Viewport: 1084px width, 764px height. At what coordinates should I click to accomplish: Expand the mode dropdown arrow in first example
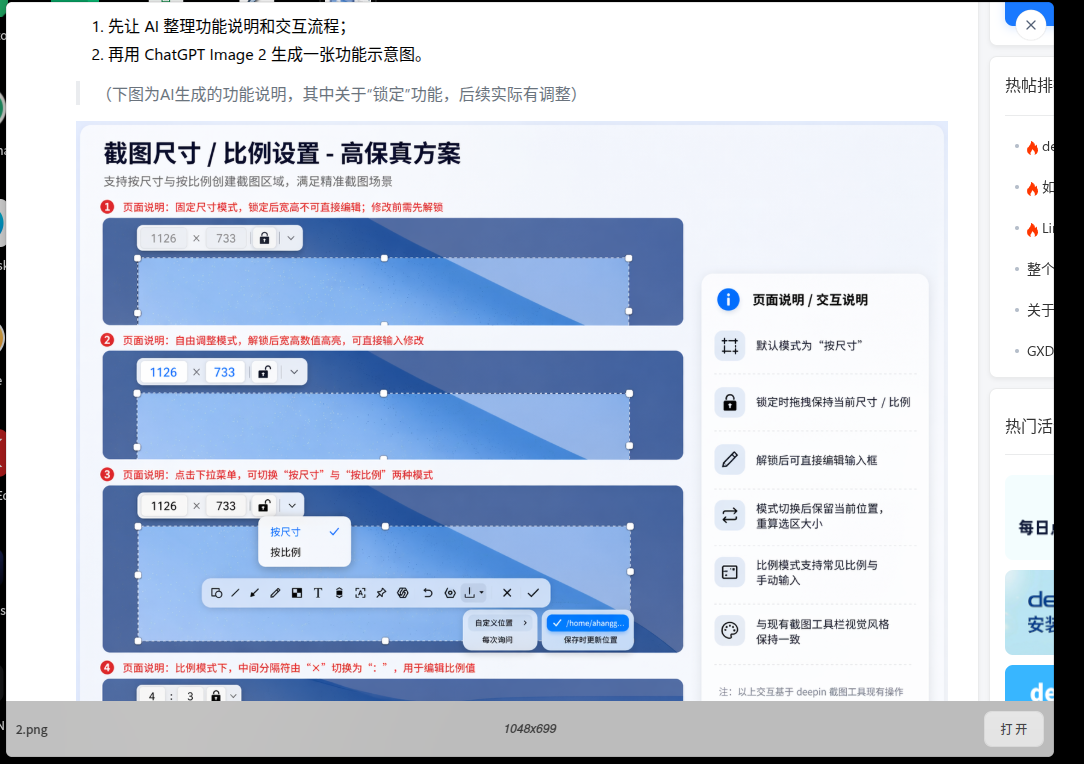[291, 239]
